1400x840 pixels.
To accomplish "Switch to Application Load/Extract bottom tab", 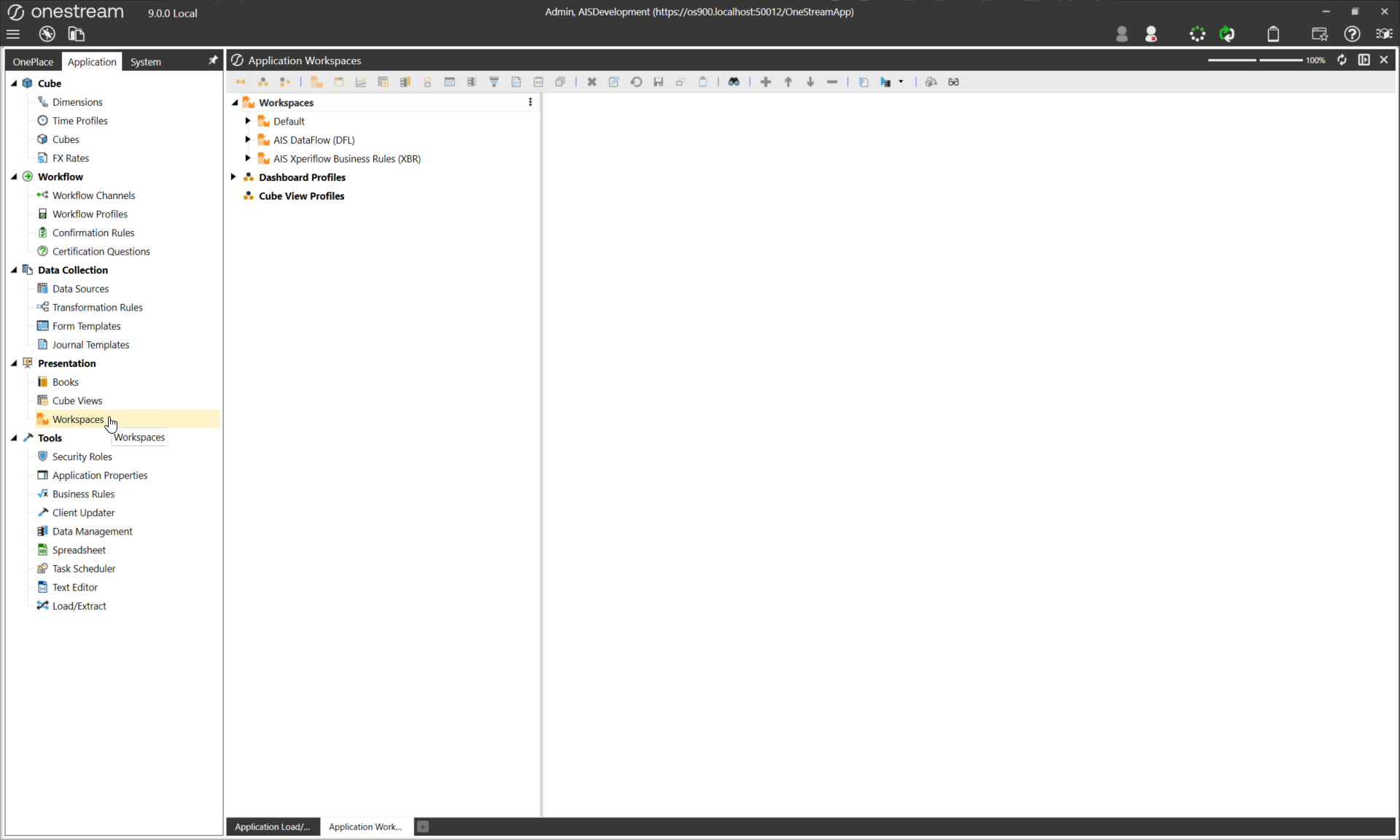I will point(272,826).
